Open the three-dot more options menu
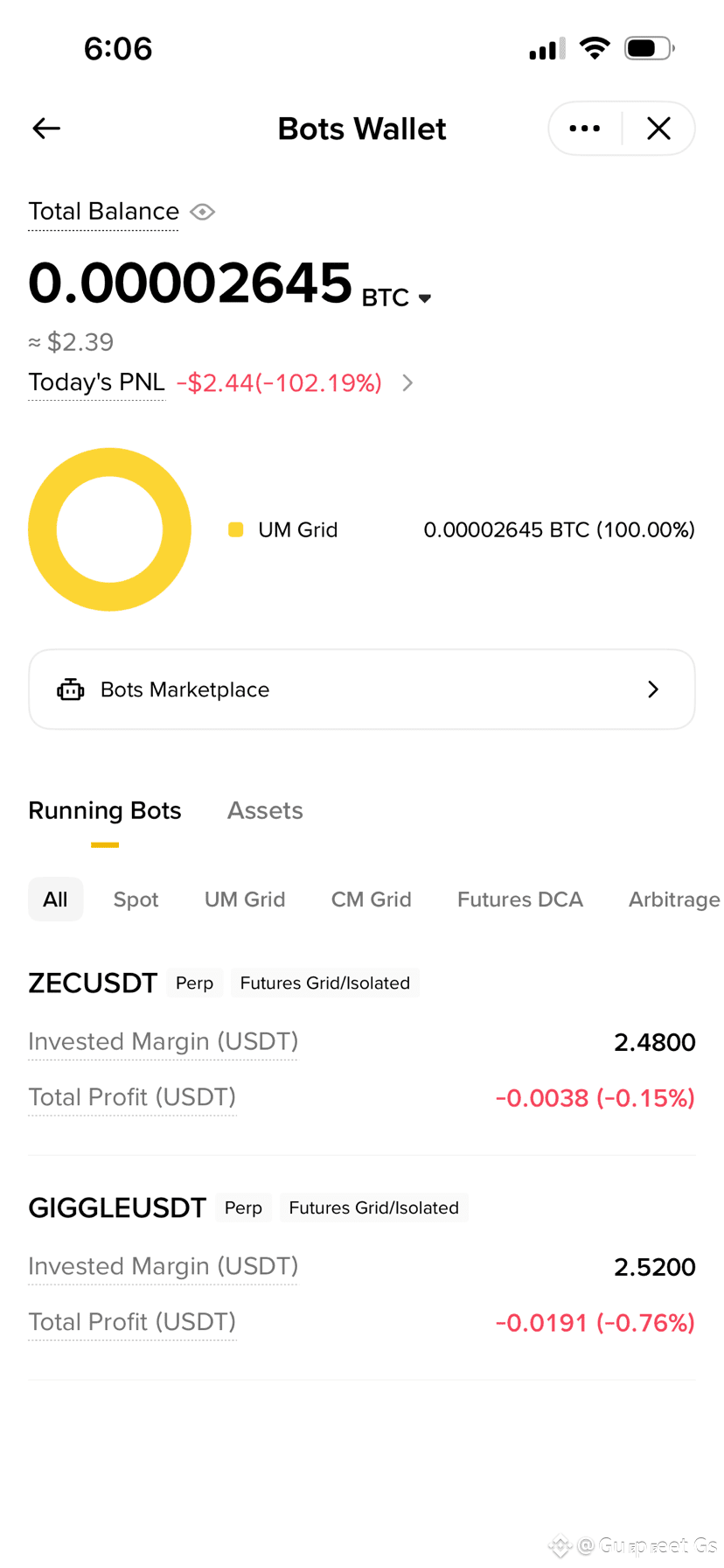724x1568 pixels. 585,129
